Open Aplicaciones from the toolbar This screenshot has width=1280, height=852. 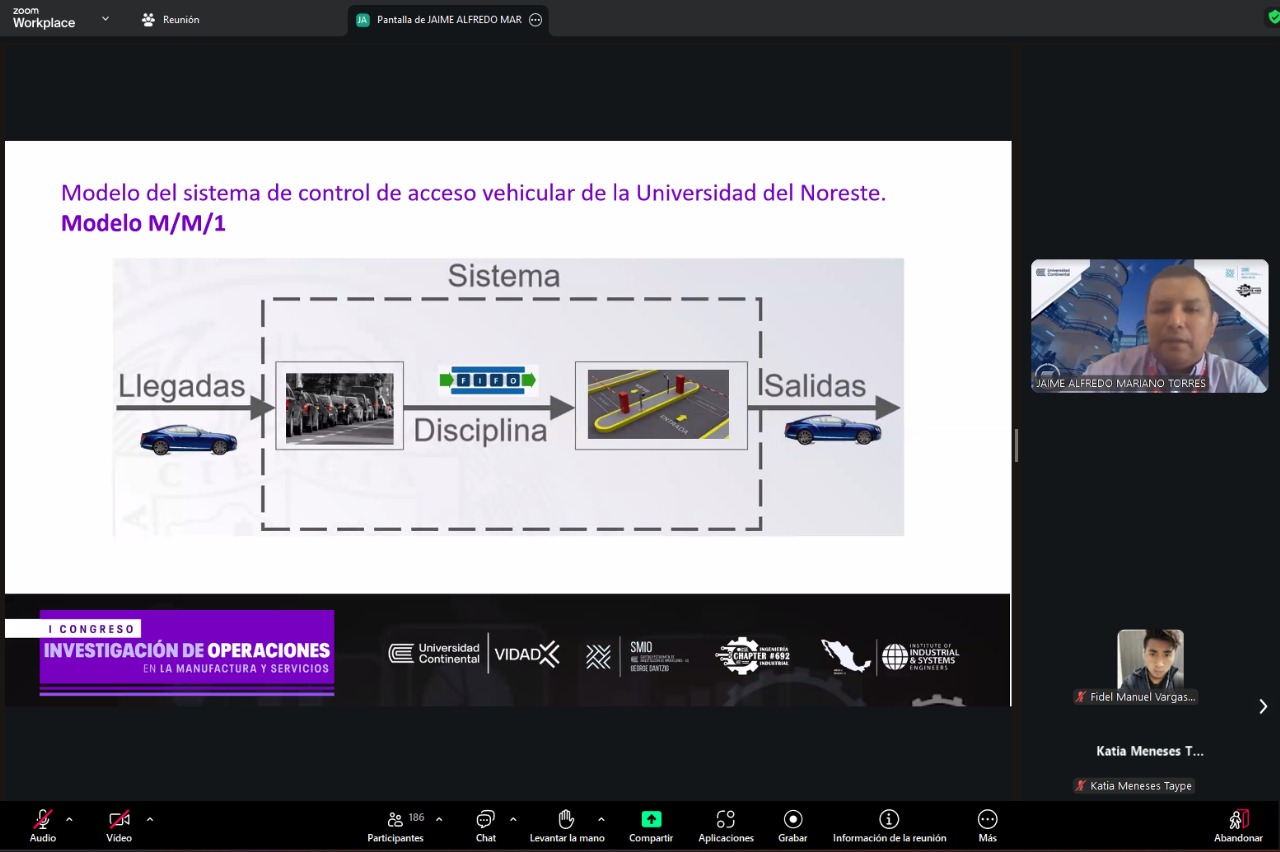pyautogui.click(x=725, y=825)
